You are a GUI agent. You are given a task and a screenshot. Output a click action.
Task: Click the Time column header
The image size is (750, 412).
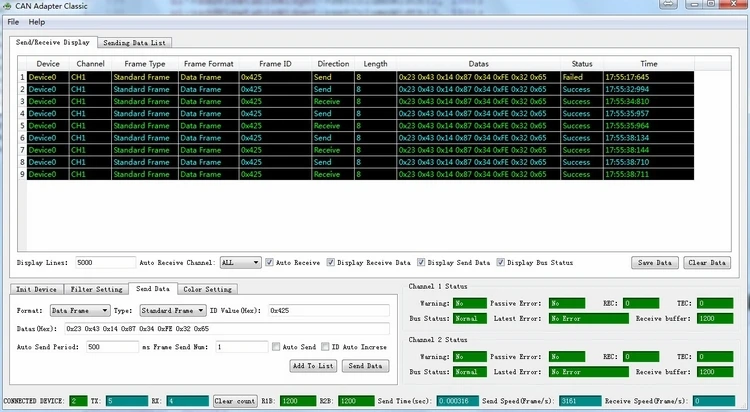pos(649,64)
